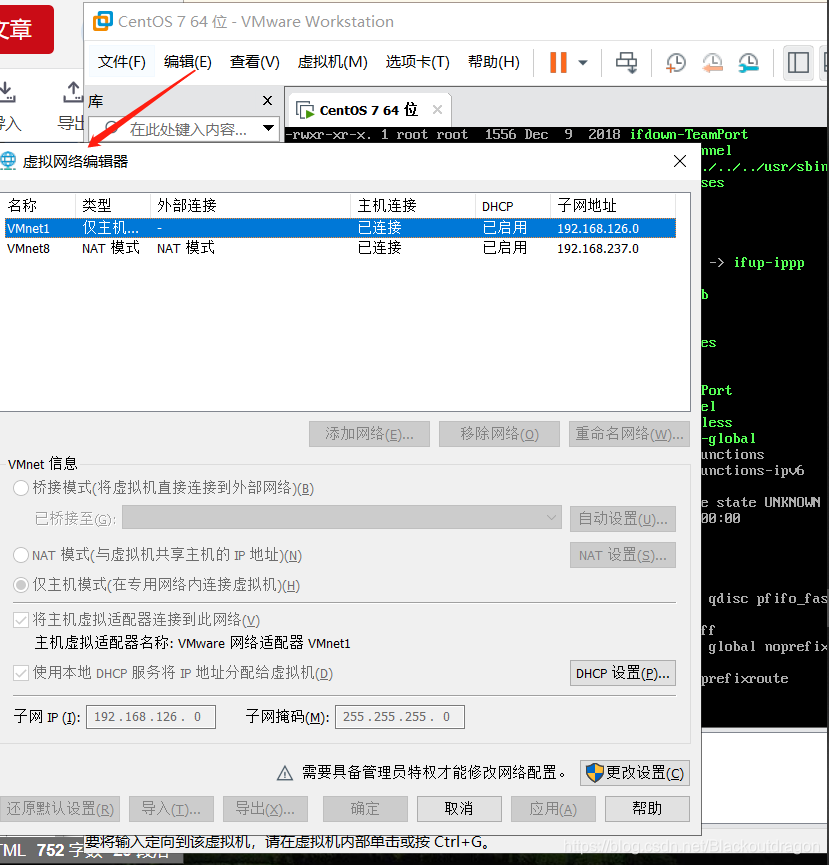Click the 应用(A) button
This screenshot has height=865, width=829.
pyautogui.click(x=553, y=809)
